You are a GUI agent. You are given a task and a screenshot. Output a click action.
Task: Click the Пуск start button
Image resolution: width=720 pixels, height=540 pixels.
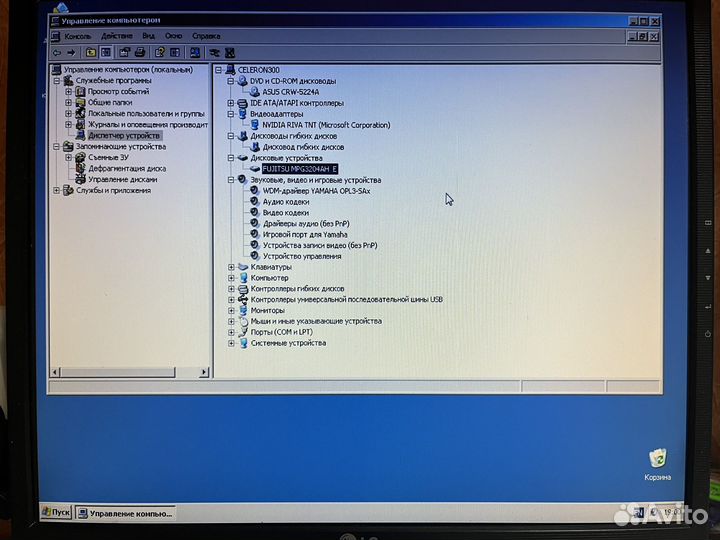(x=56, y=512)
